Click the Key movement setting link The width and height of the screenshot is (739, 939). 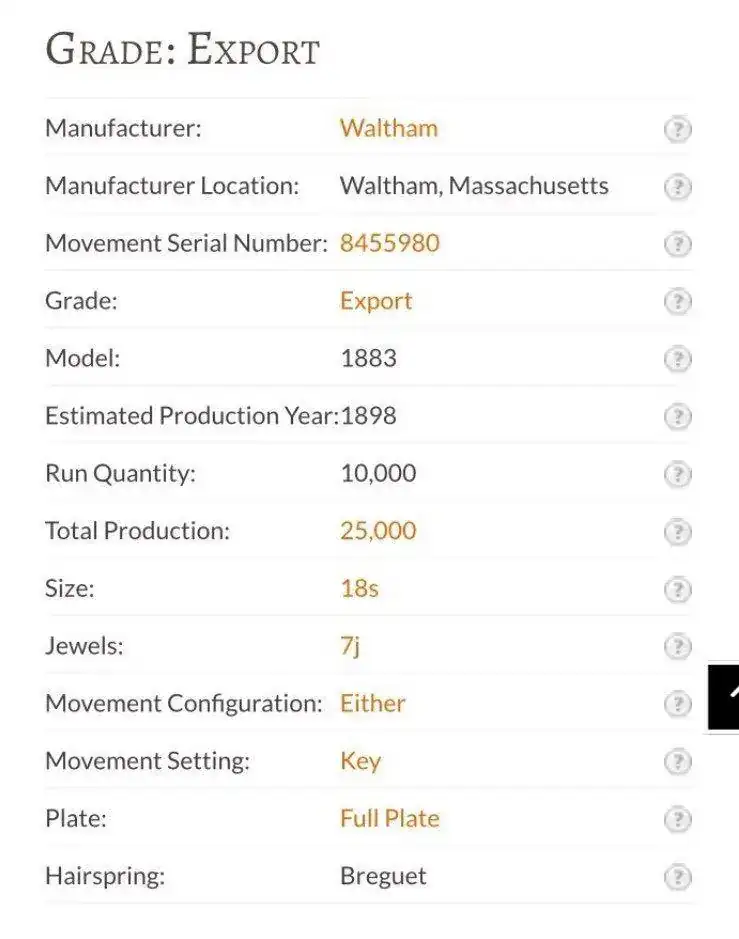[x=360, y=761]
